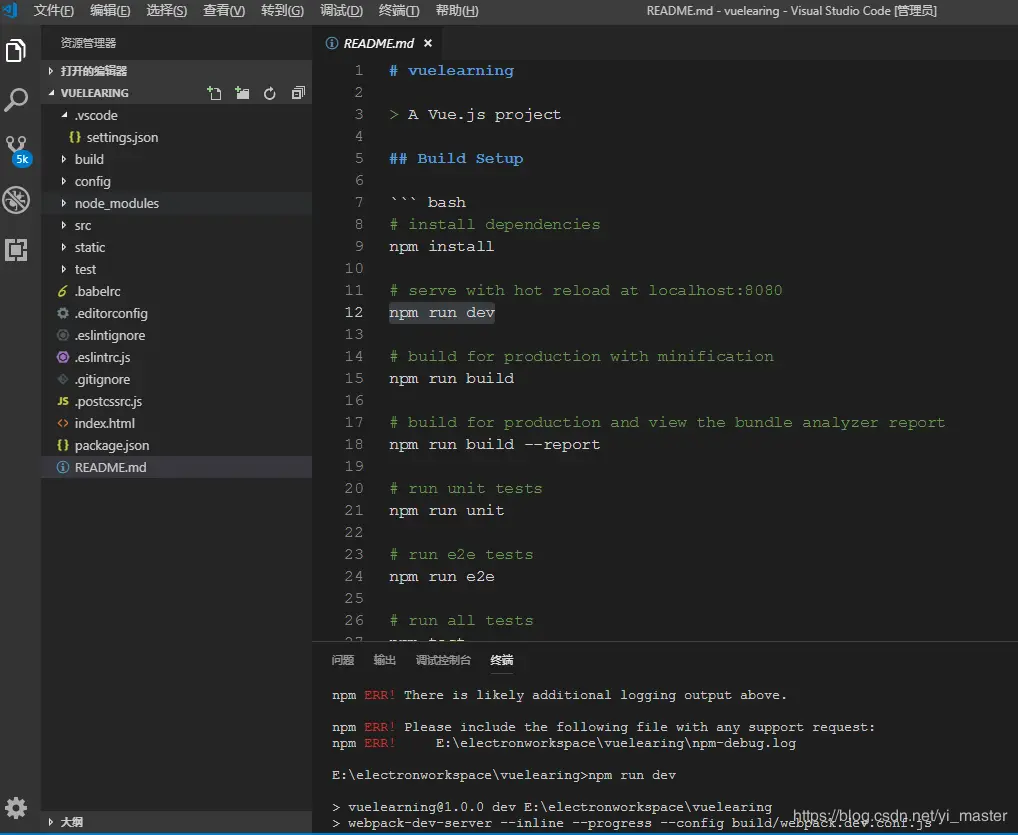Close the README.md editor tab
Screen dimensions: 1018x835
point(428,43)
